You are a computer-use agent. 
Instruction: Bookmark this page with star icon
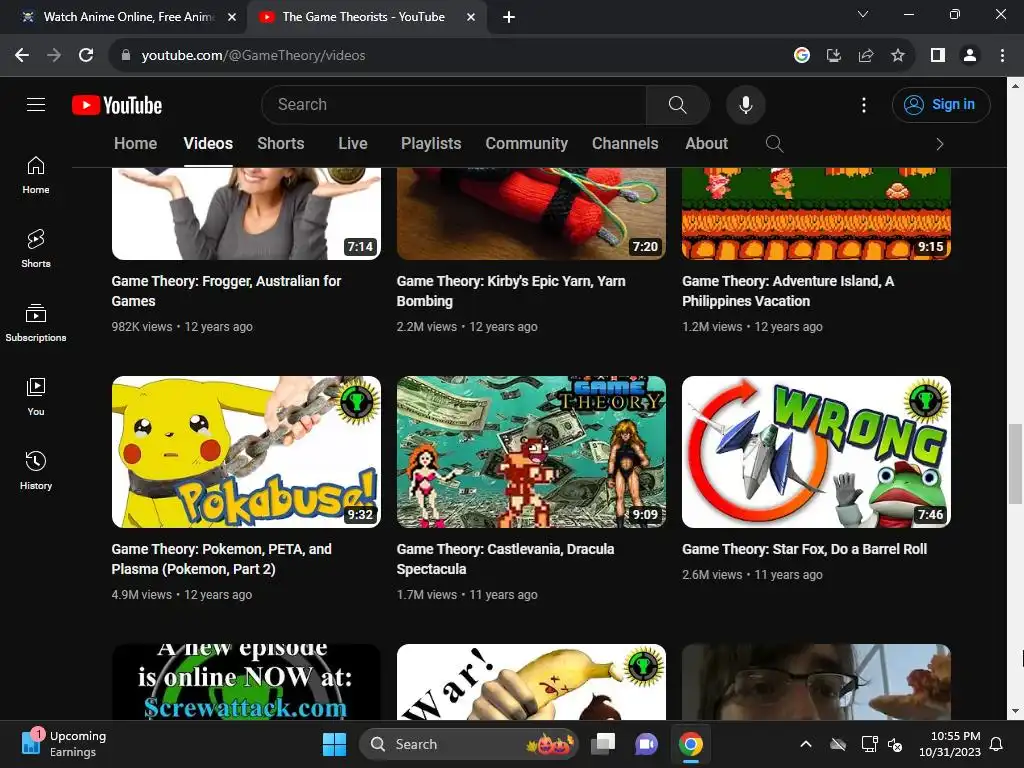point(898,56)
